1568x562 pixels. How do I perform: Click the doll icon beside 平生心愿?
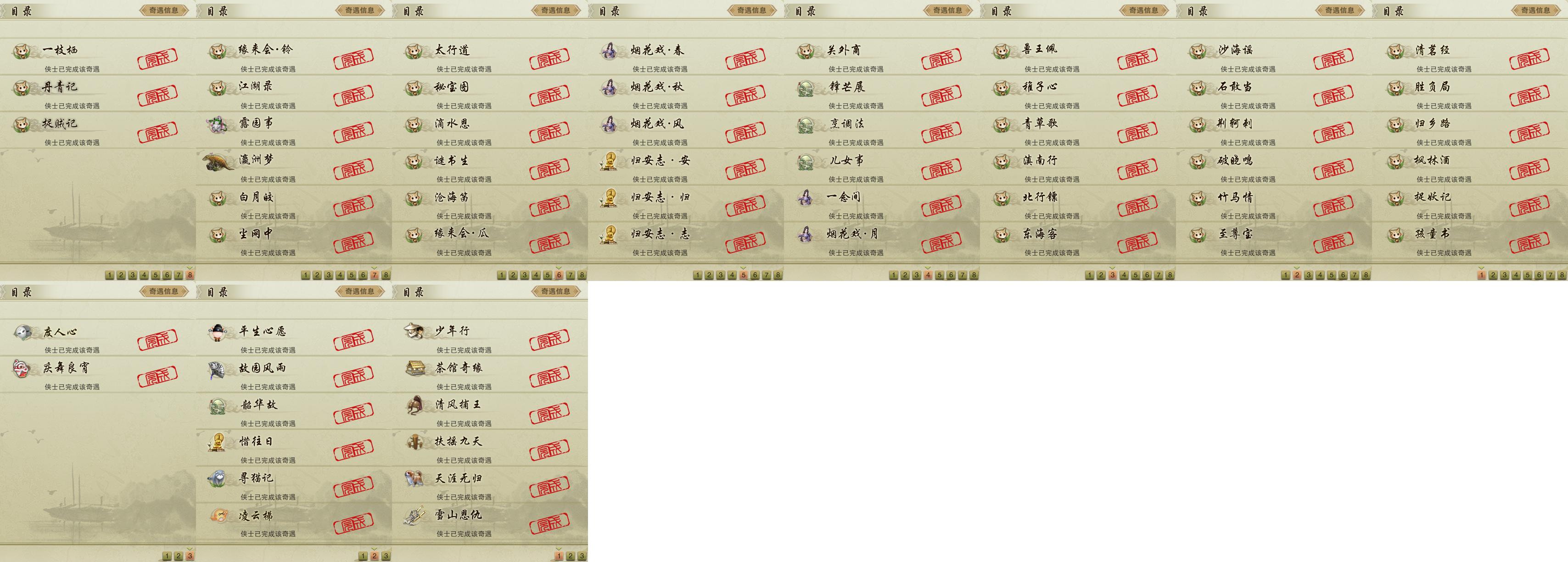coord(218,332)
